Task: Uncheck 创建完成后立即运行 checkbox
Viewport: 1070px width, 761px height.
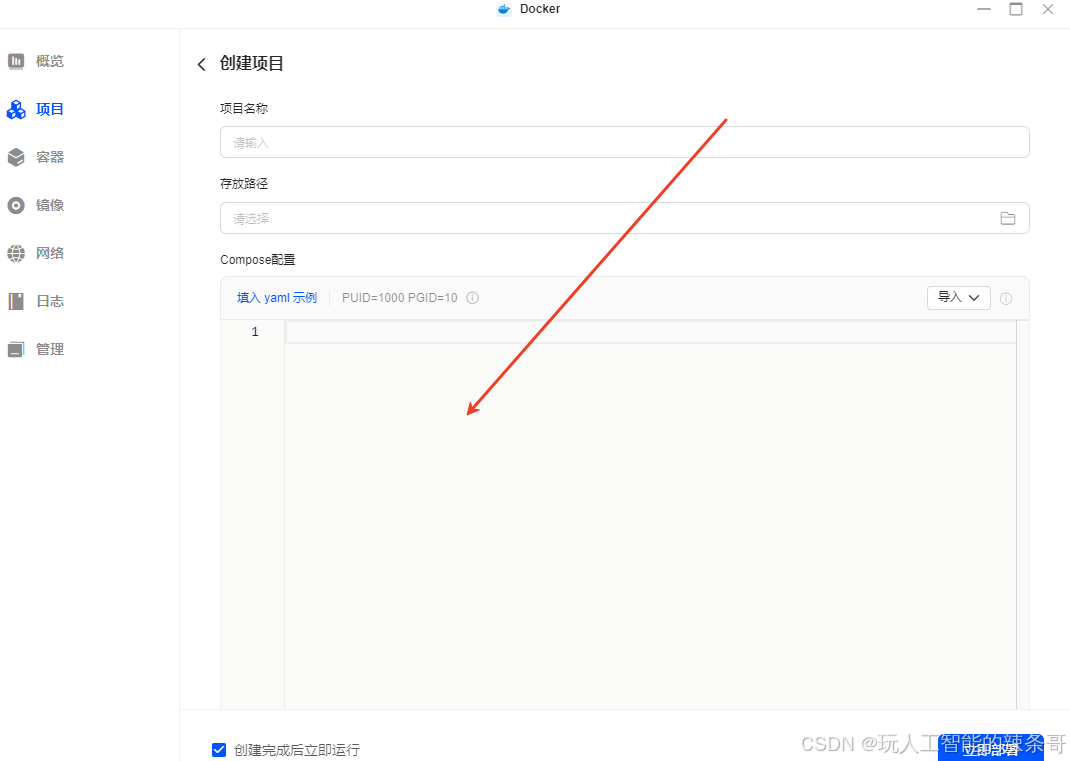Action: click(x=218, y=749)
